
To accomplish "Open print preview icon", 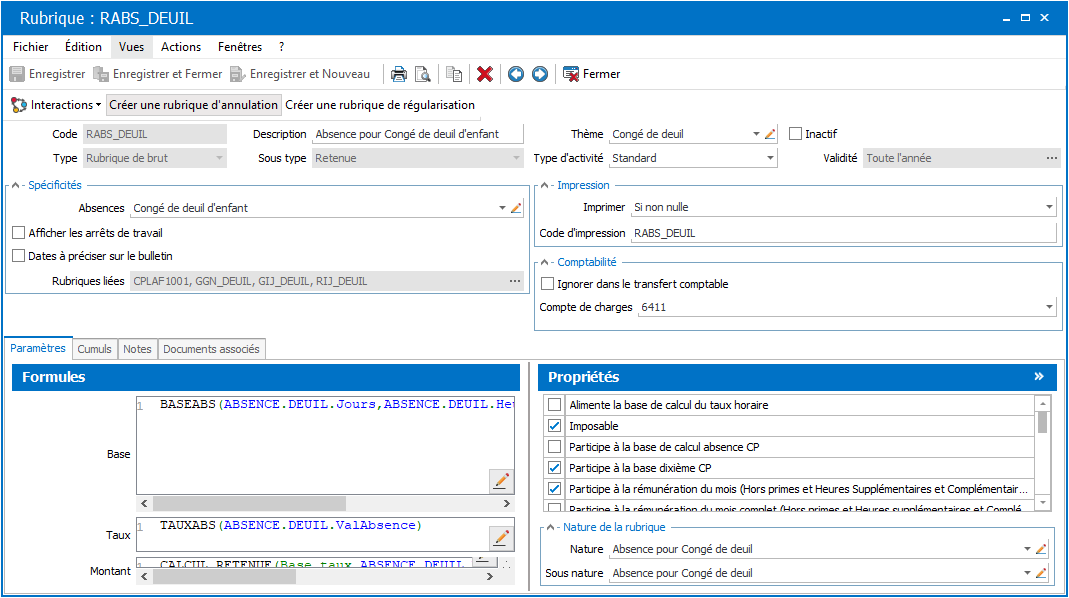I will tap(423, 74).
